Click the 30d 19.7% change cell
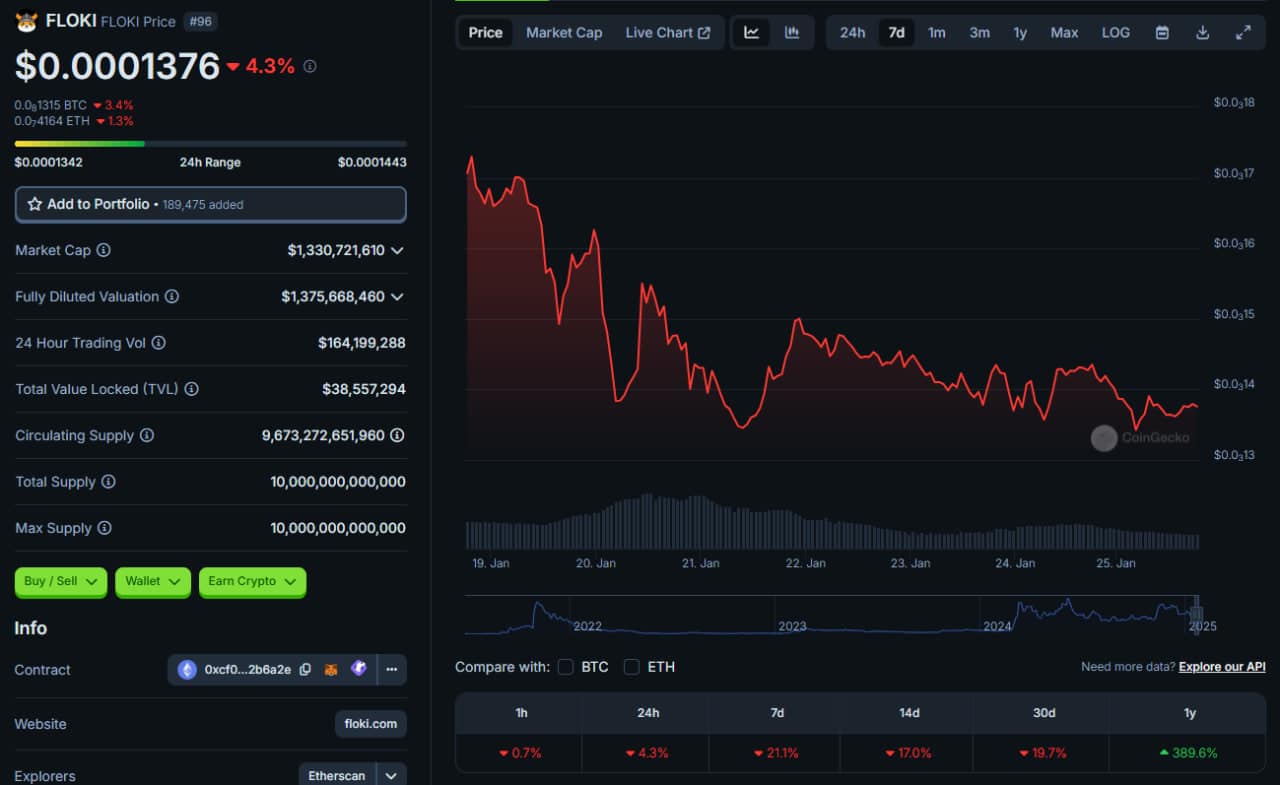This screenshot has height=785, width=1280. pos(1044,753)
